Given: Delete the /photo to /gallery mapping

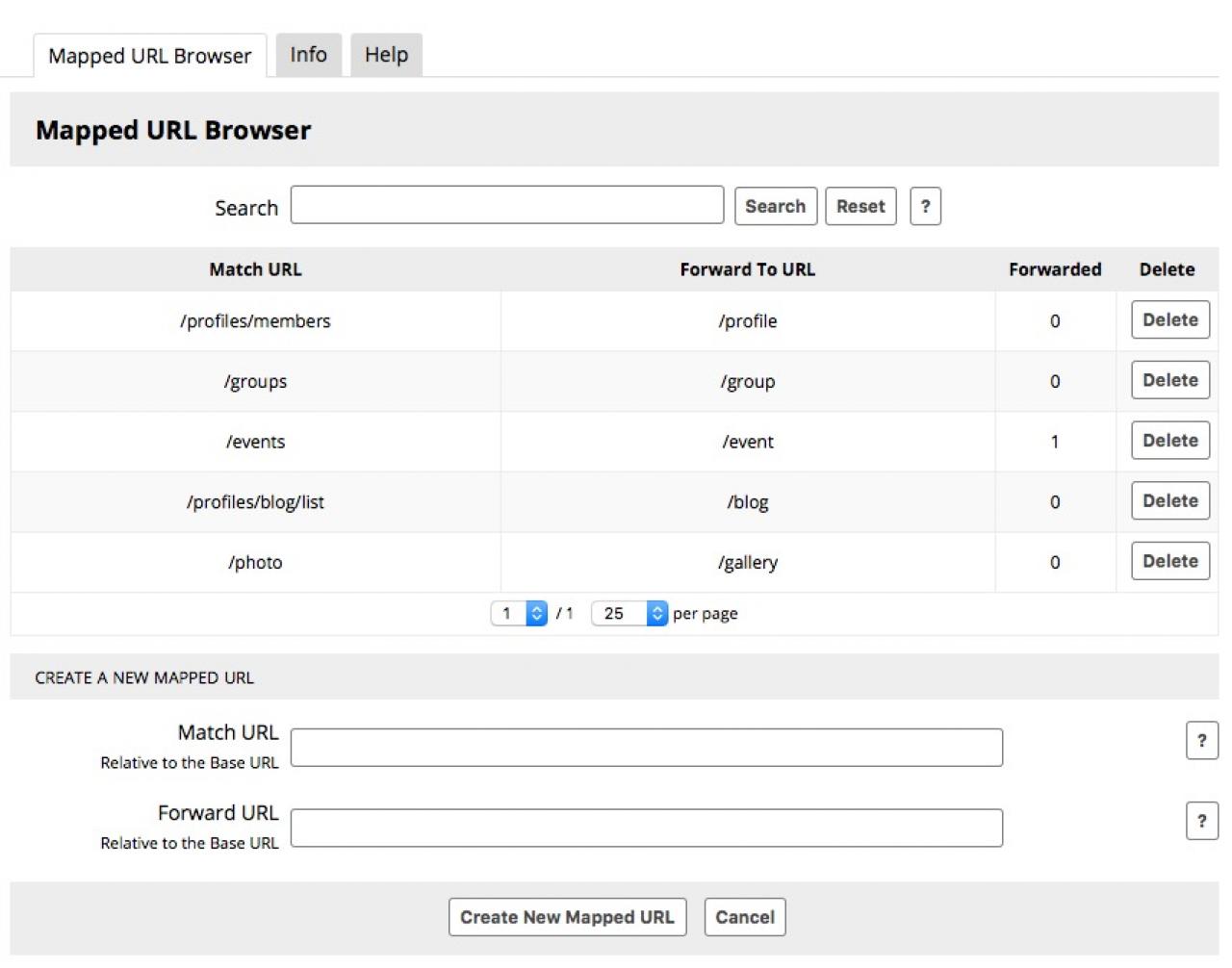Looking at the screenshot, I should [1169, 562].
